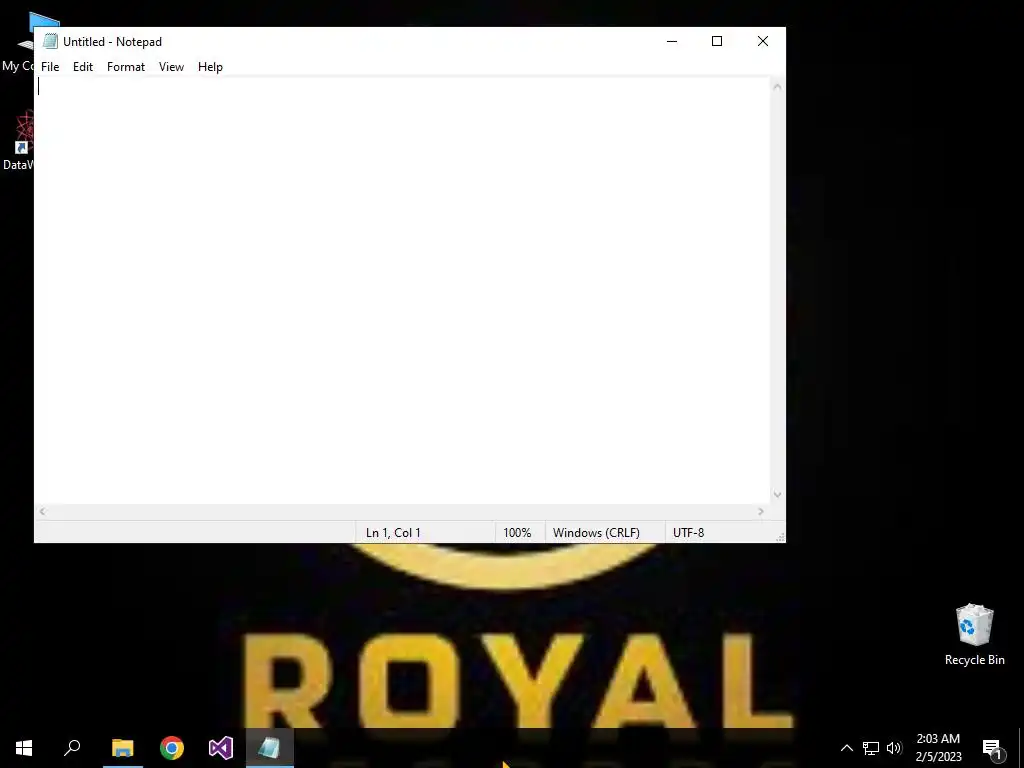Image resolution: width=1024 pixels, height=768 pixels.
Task: Open Visual Studio from the taskbar
Action: pyautogui.click(x=221, y=748)
